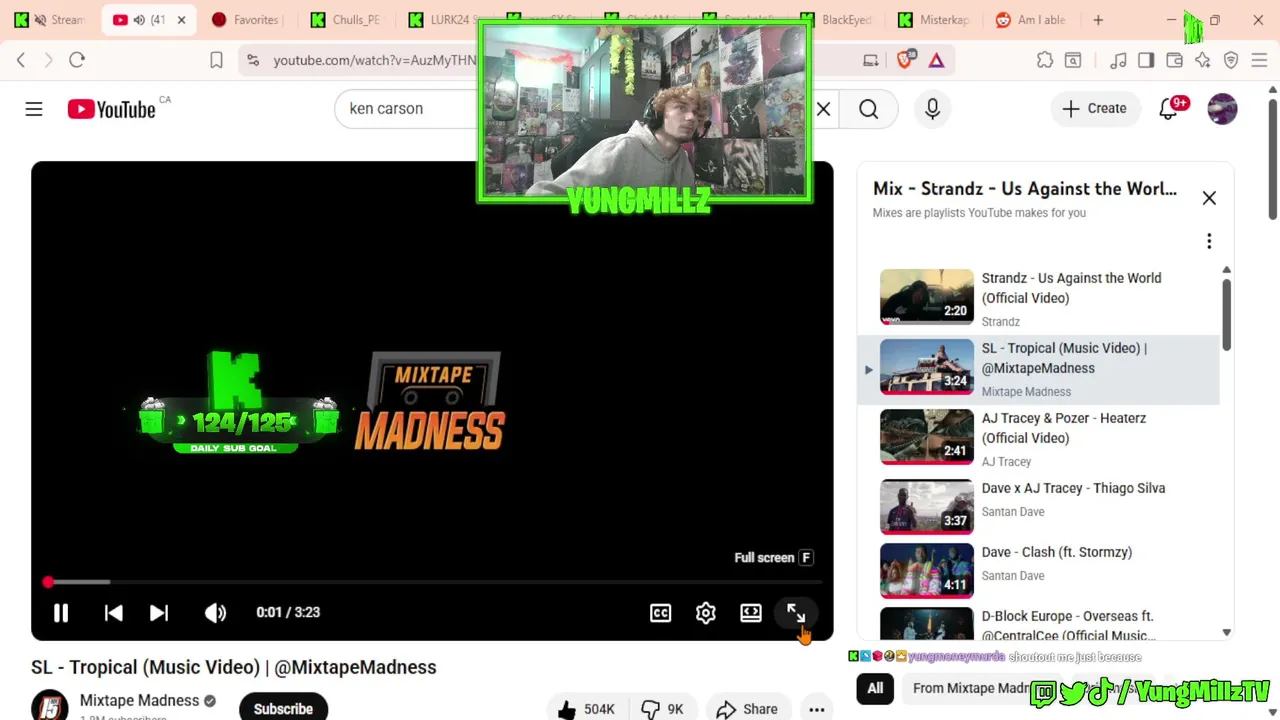Toggle closed captions CC button
This screenshot has height=720, width=1280.
[x=661, y=613]
